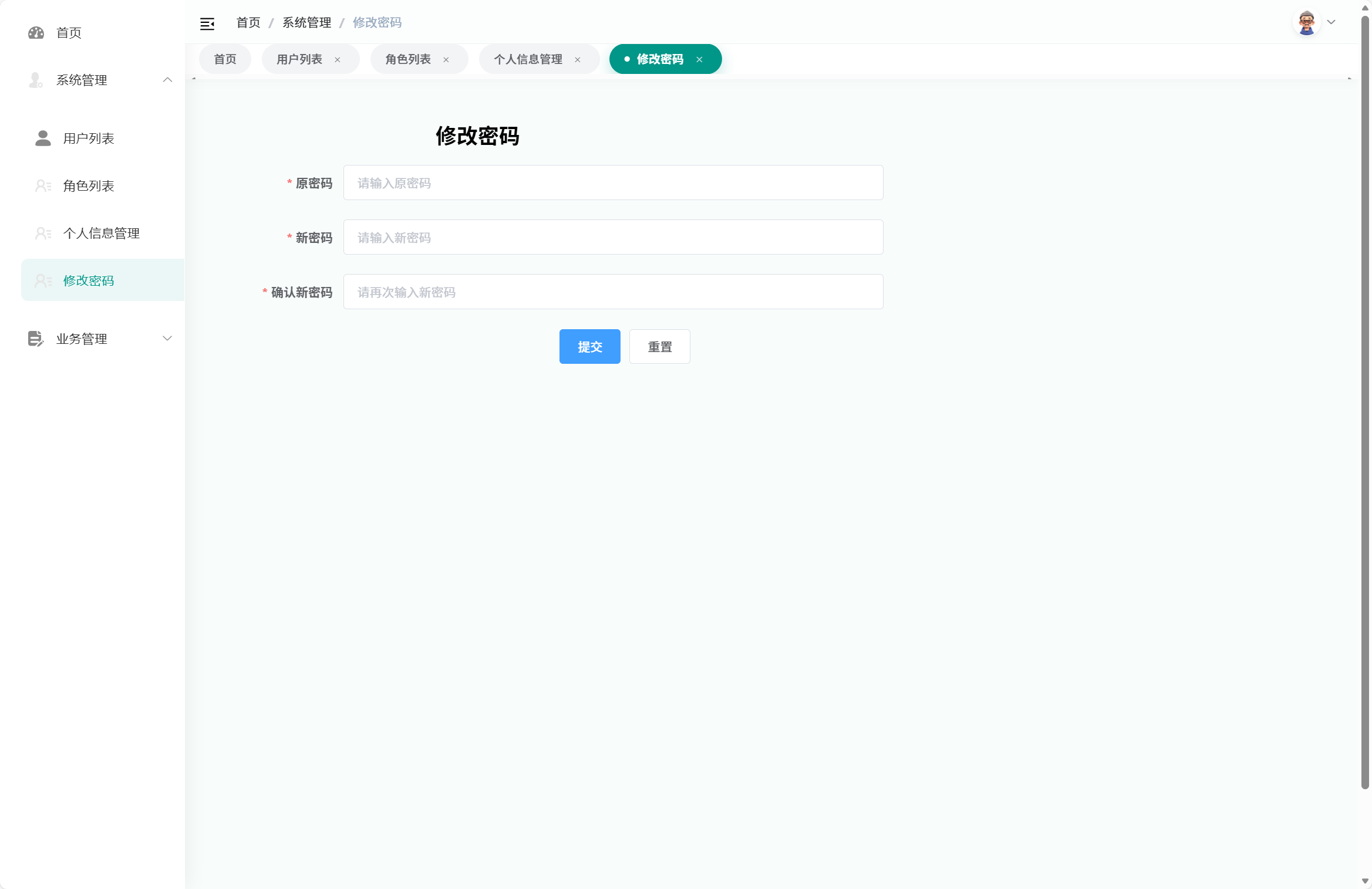Click the user avatar in top right corner
This screenshot has height=889, width=1372.
(1306, 22)
